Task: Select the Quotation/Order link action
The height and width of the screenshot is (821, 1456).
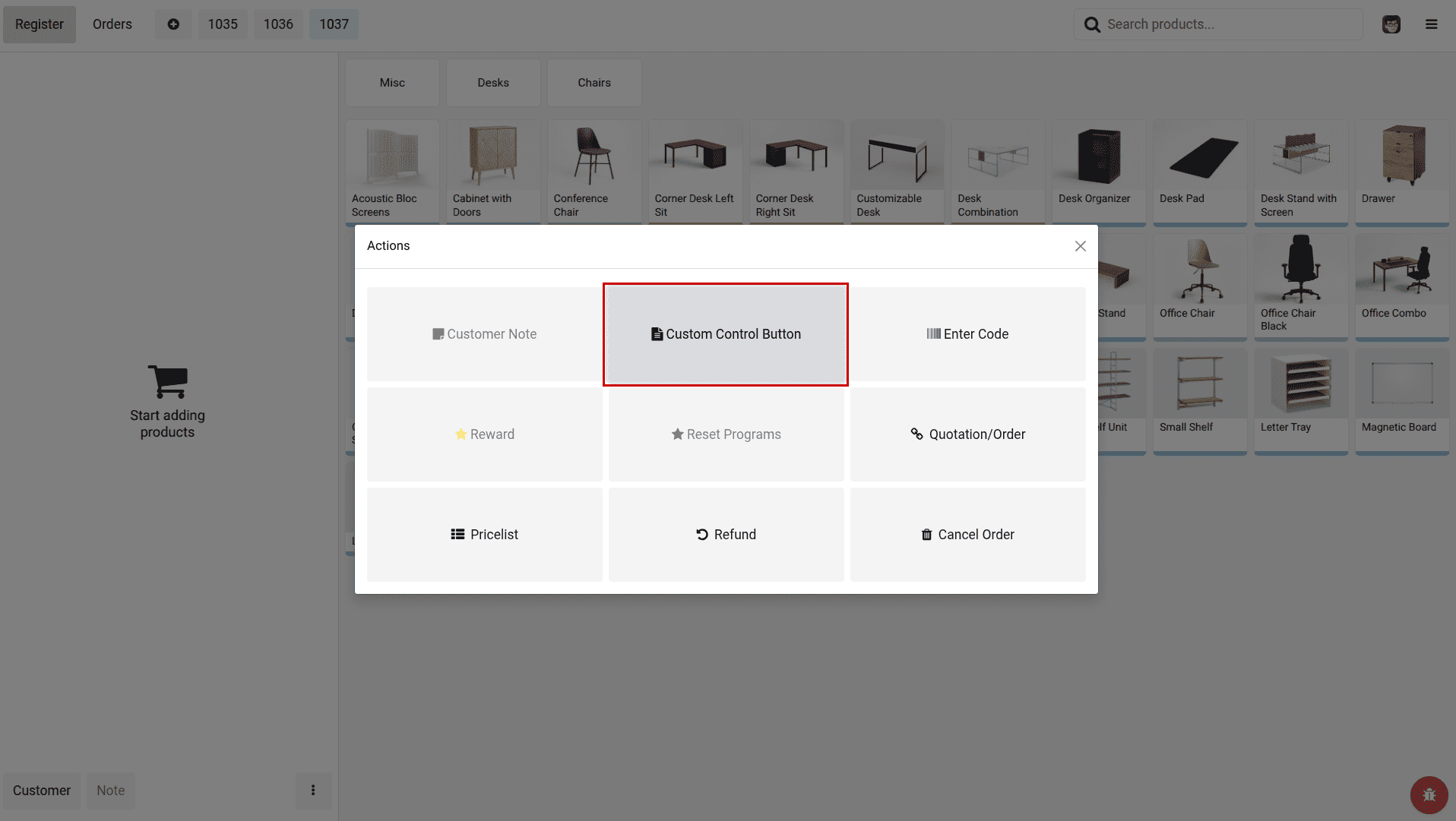Action: (967, 434)
